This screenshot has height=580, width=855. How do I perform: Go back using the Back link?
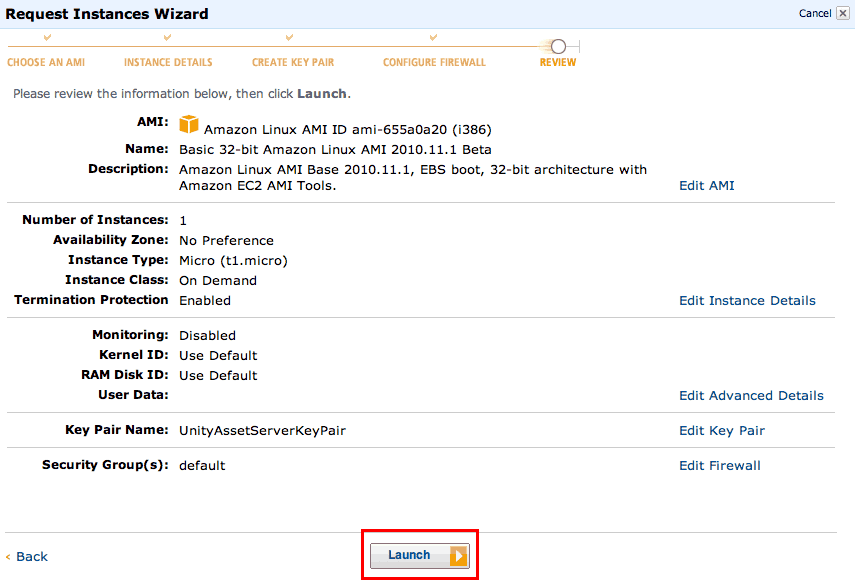(x=31, y=557)
